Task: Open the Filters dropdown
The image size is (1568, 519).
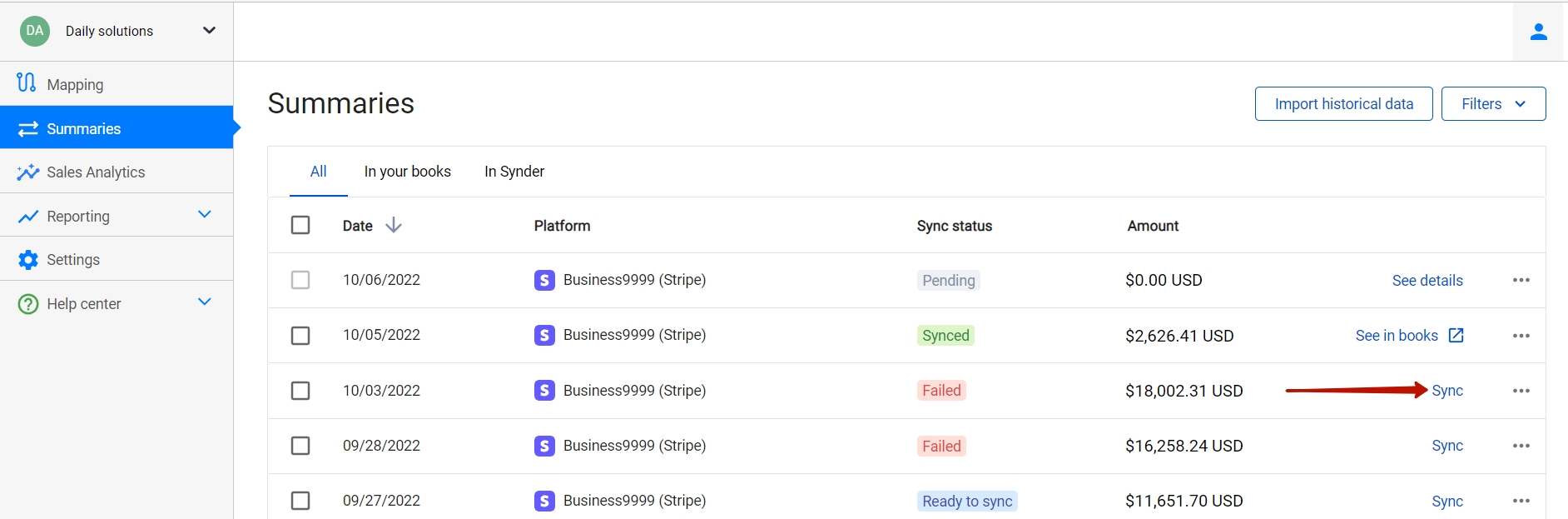Action: 1494,104
